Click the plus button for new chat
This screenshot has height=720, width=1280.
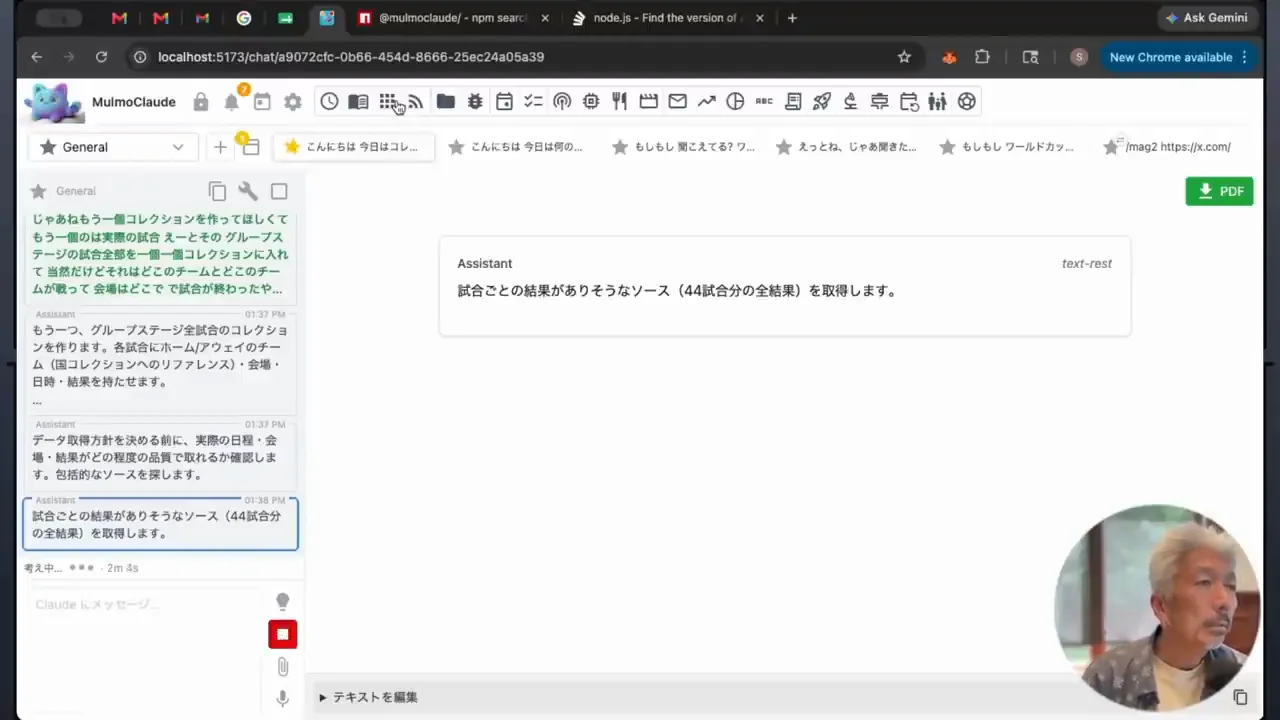coord(220,147)
